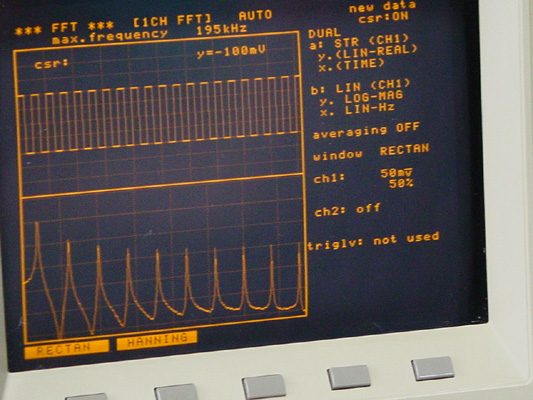Image resolution: width=533 pixels, height=400 pixels.
Task: Select the RECTAN window softkey label
Action: pos(67,348)
